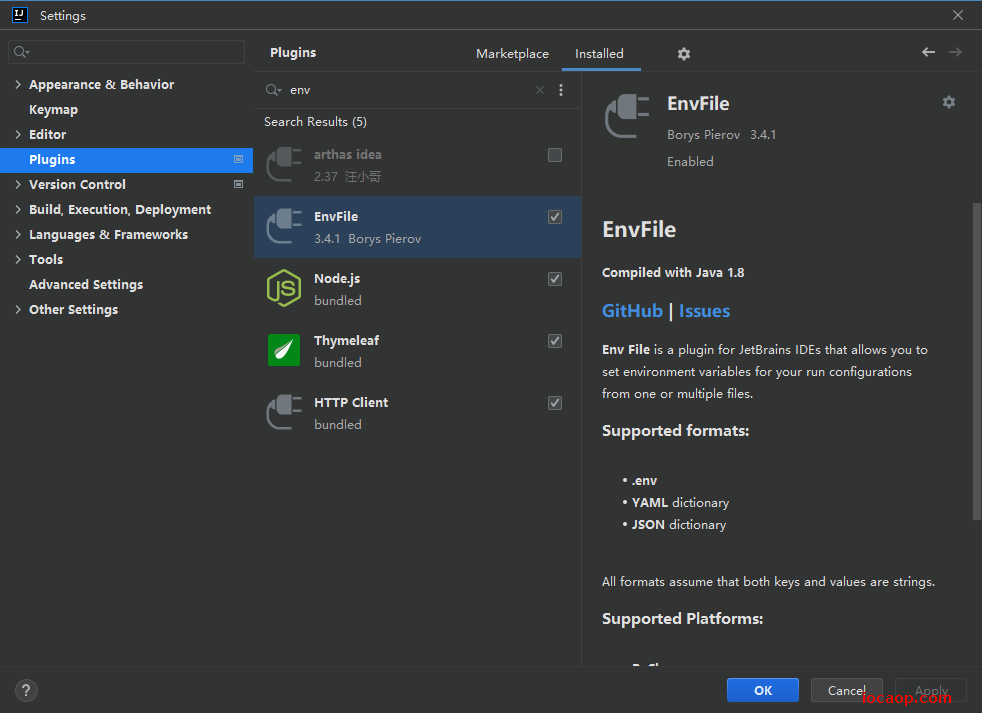
Task: Switch to the Marketplace tab
Action: 512,54
